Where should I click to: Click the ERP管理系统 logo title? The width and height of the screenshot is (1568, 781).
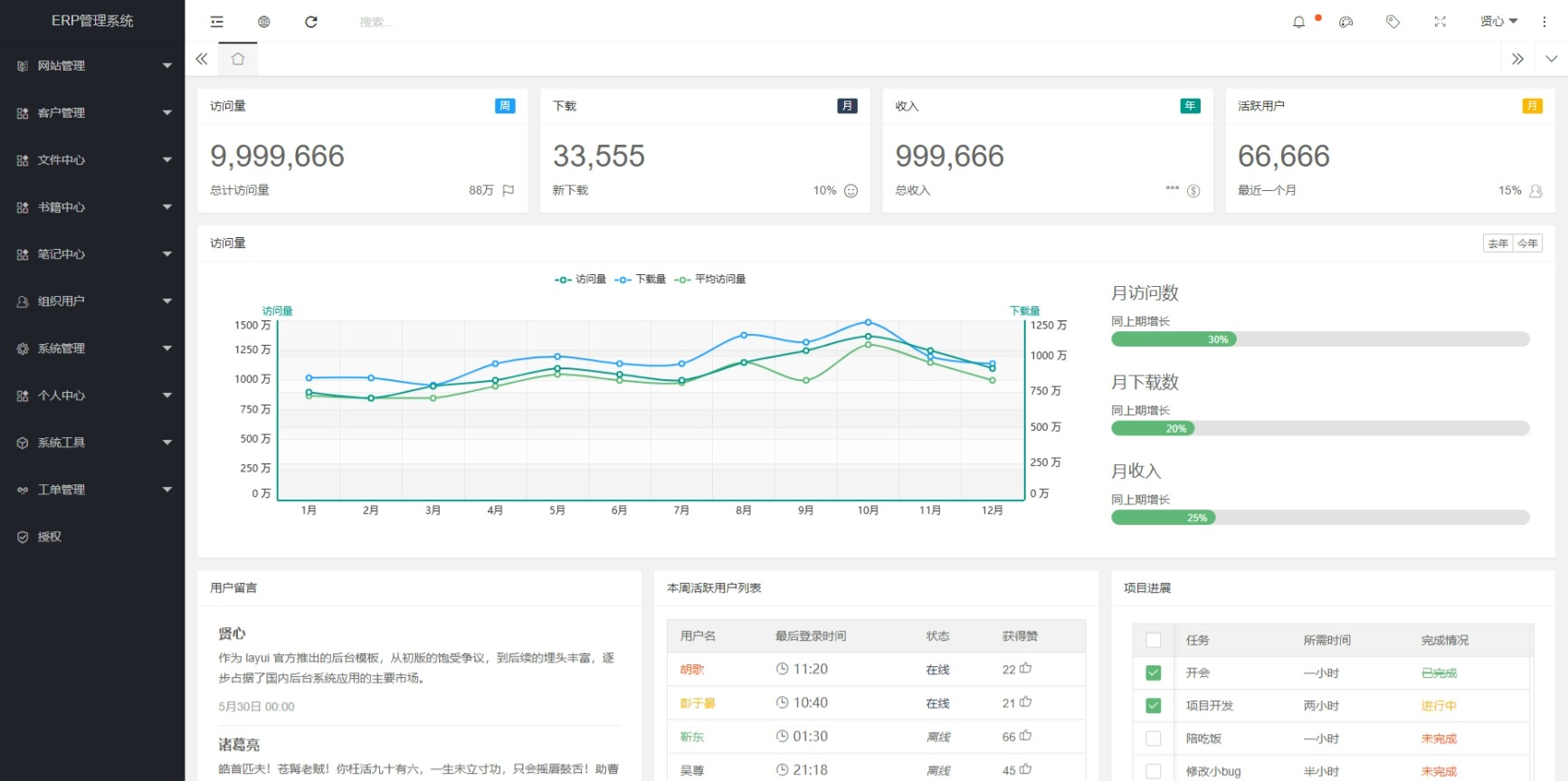(92, 21)
